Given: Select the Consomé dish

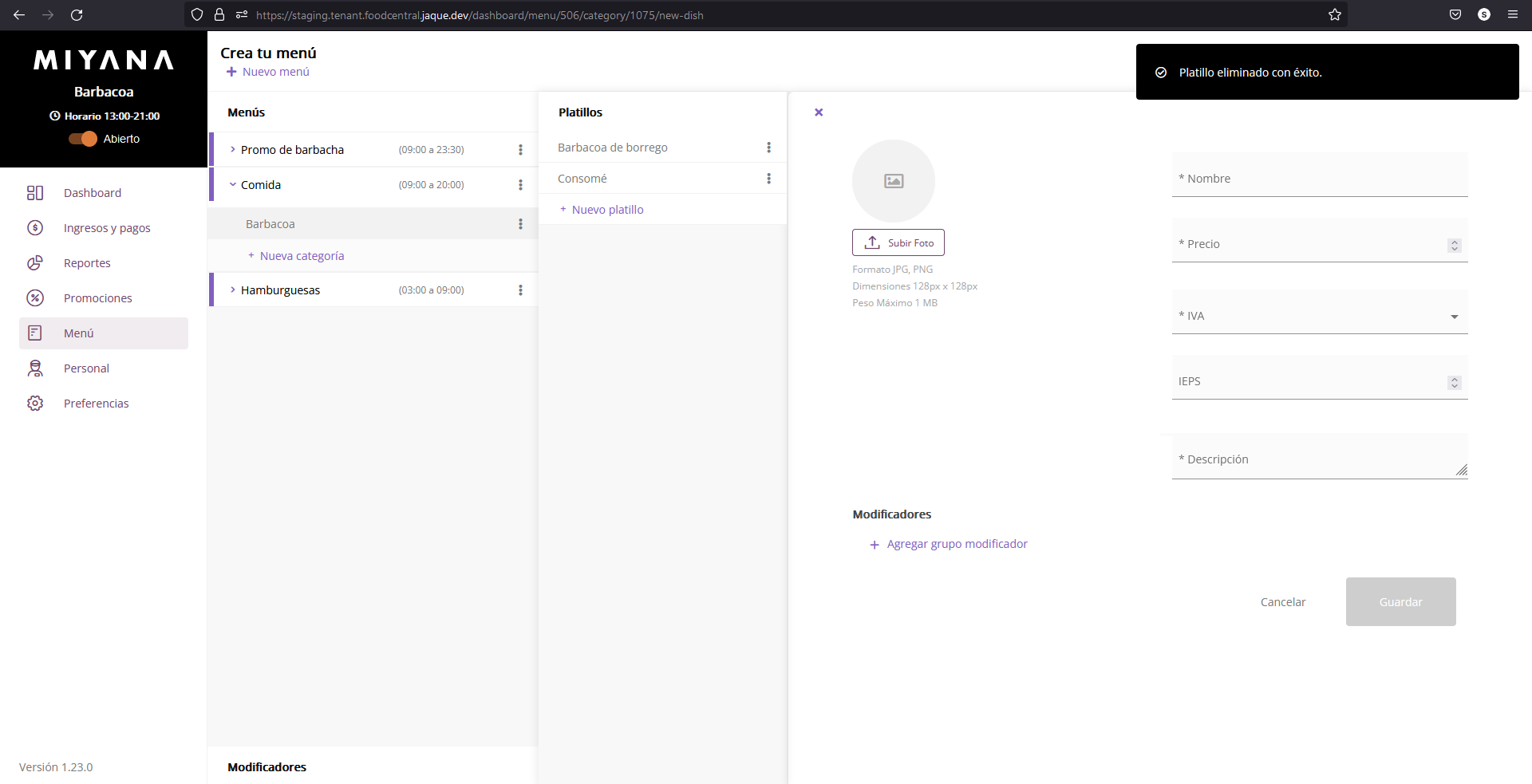Looking at the screenshot, I should pos(662,179).
